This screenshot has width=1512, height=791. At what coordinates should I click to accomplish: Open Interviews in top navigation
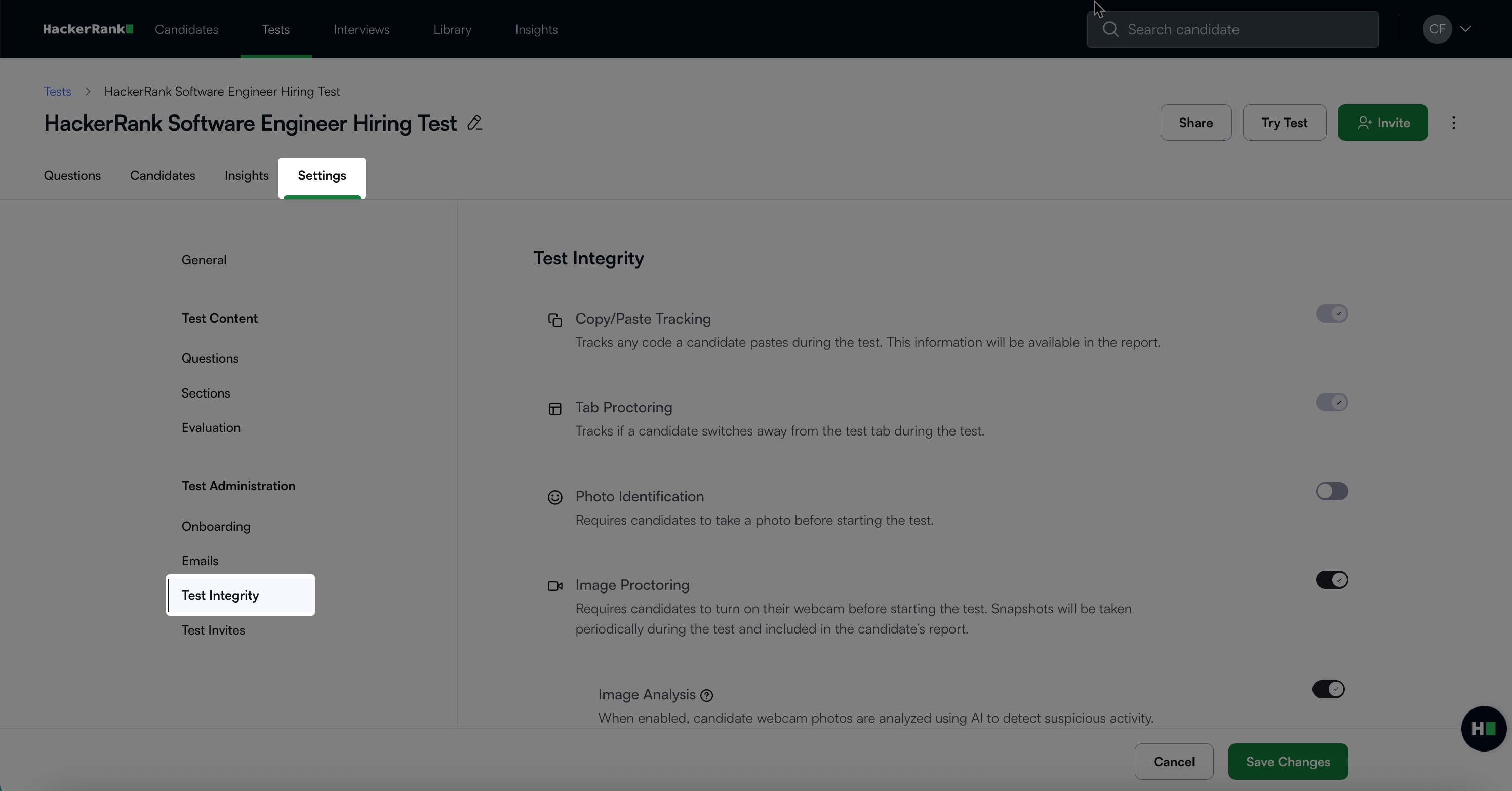362,29
